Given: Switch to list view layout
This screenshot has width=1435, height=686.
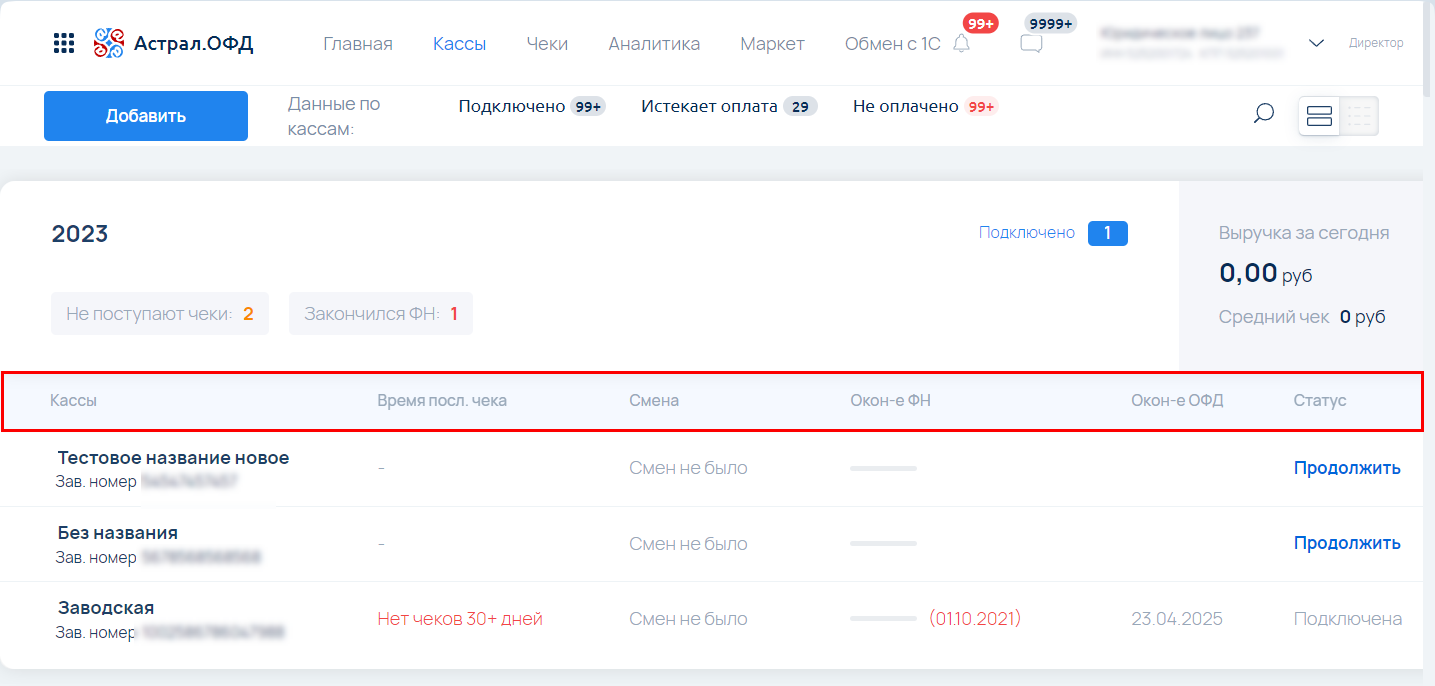Looking at the screenshot, I should (x=1319, y=116).
